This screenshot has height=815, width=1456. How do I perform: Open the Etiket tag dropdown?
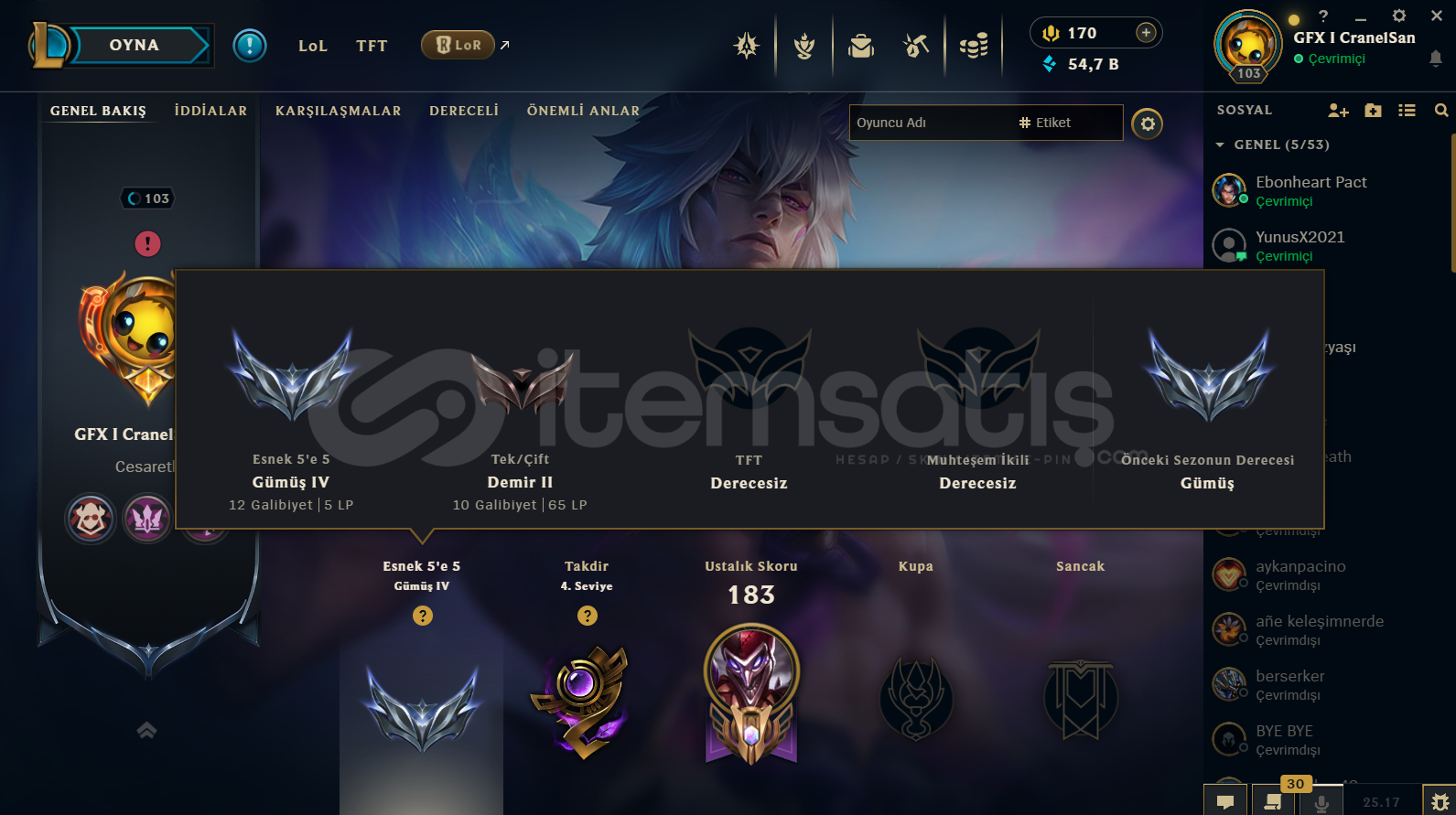coord(1045,123)
